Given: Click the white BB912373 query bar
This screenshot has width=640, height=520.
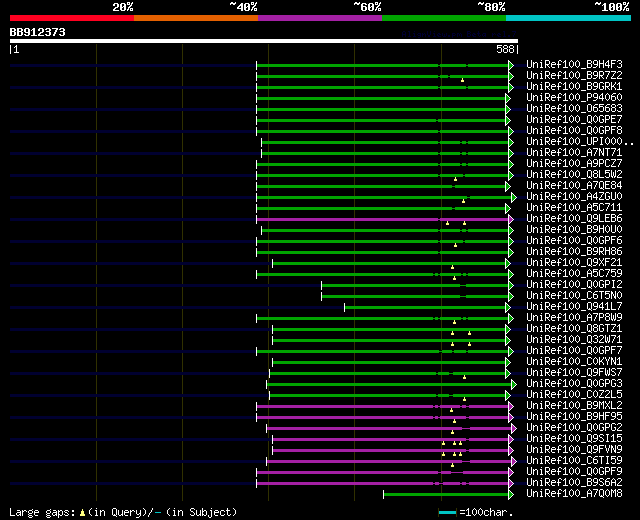Looking at the screenshot, I should pos(264,41).
